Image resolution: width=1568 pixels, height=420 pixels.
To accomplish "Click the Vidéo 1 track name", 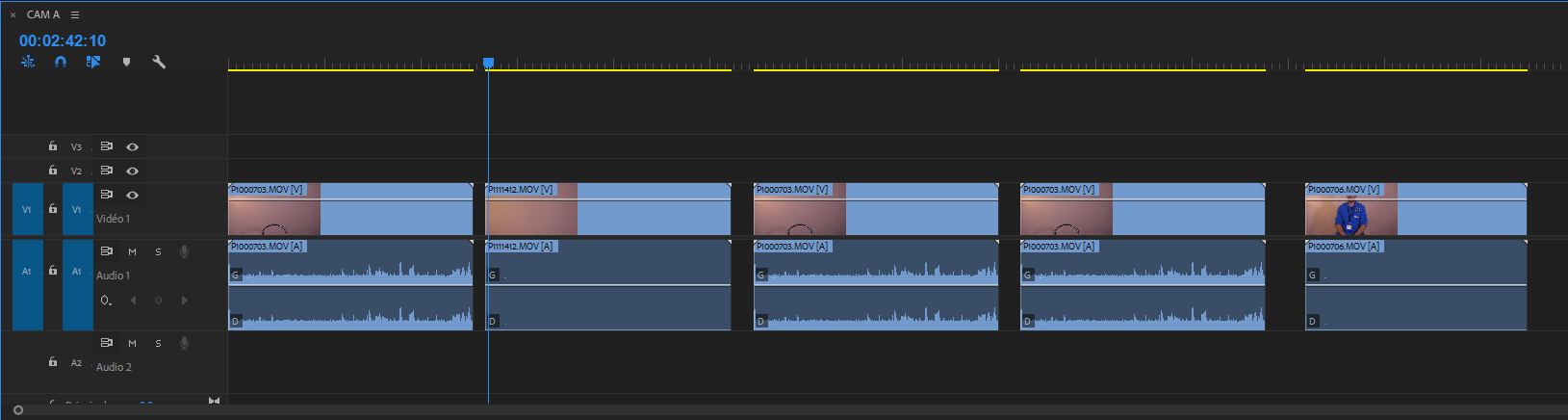I will click(113, 219).
